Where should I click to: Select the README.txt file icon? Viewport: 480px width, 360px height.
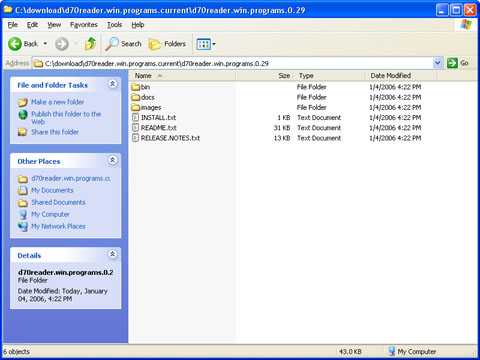pos(135,128)
